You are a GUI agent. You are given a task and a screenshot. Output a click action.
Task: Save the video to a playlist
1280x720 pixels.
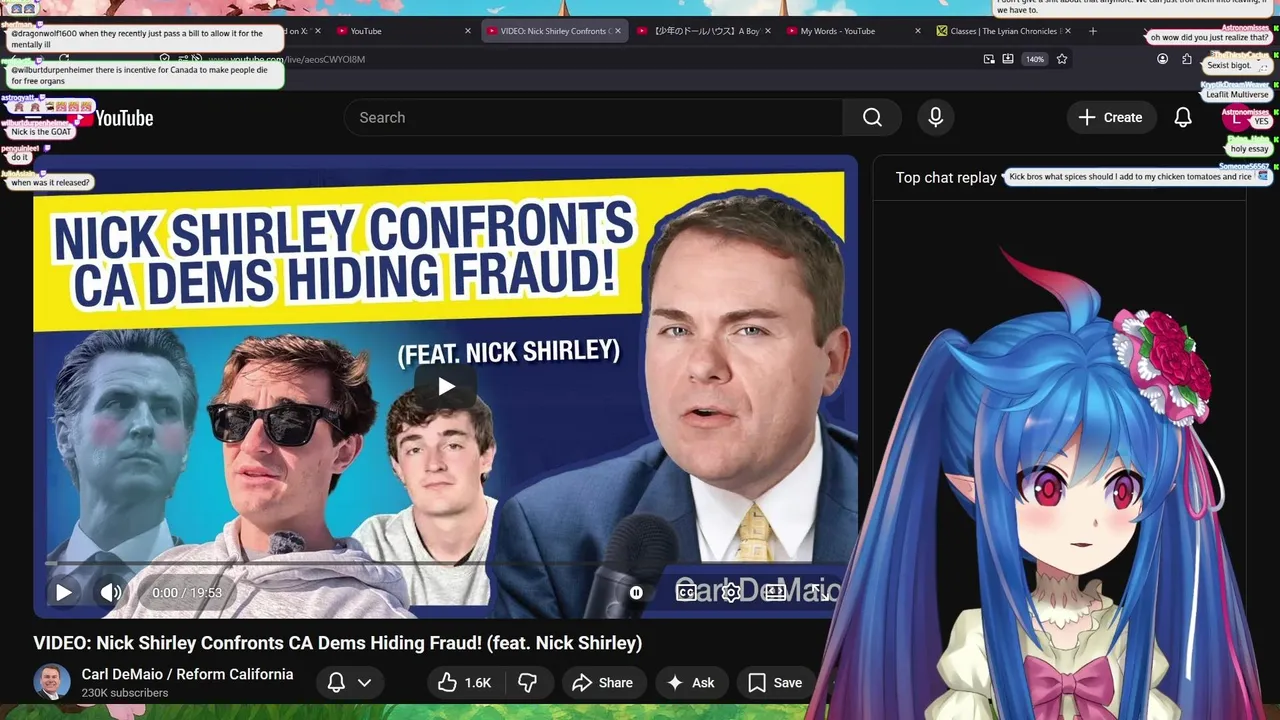[x=775, y=682]
